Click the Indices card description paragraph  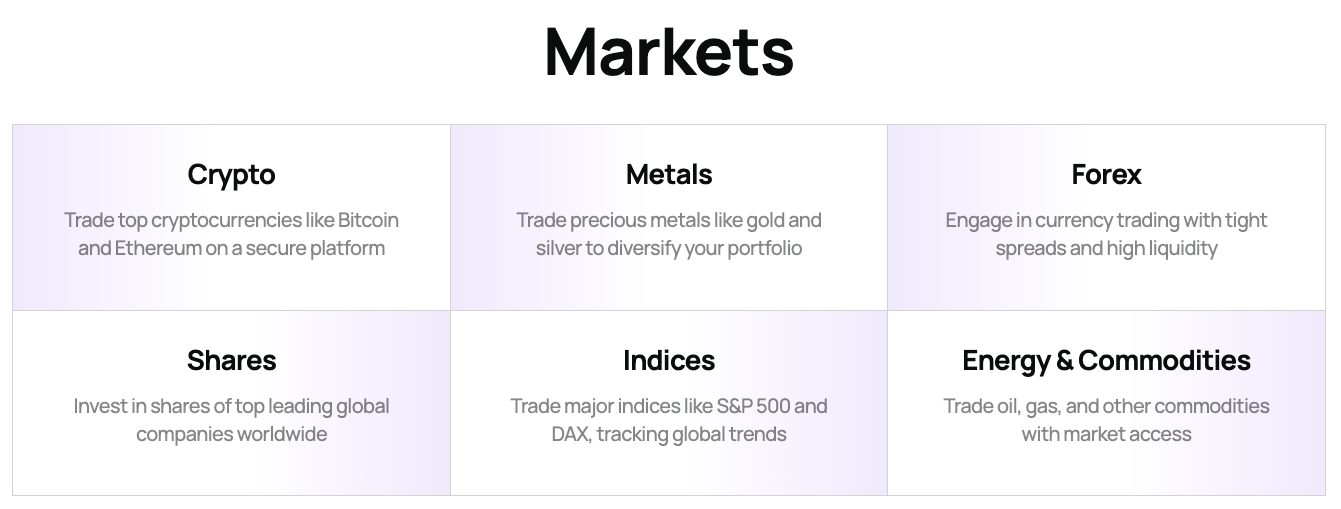pyautogui.click(x=669, y=420)
